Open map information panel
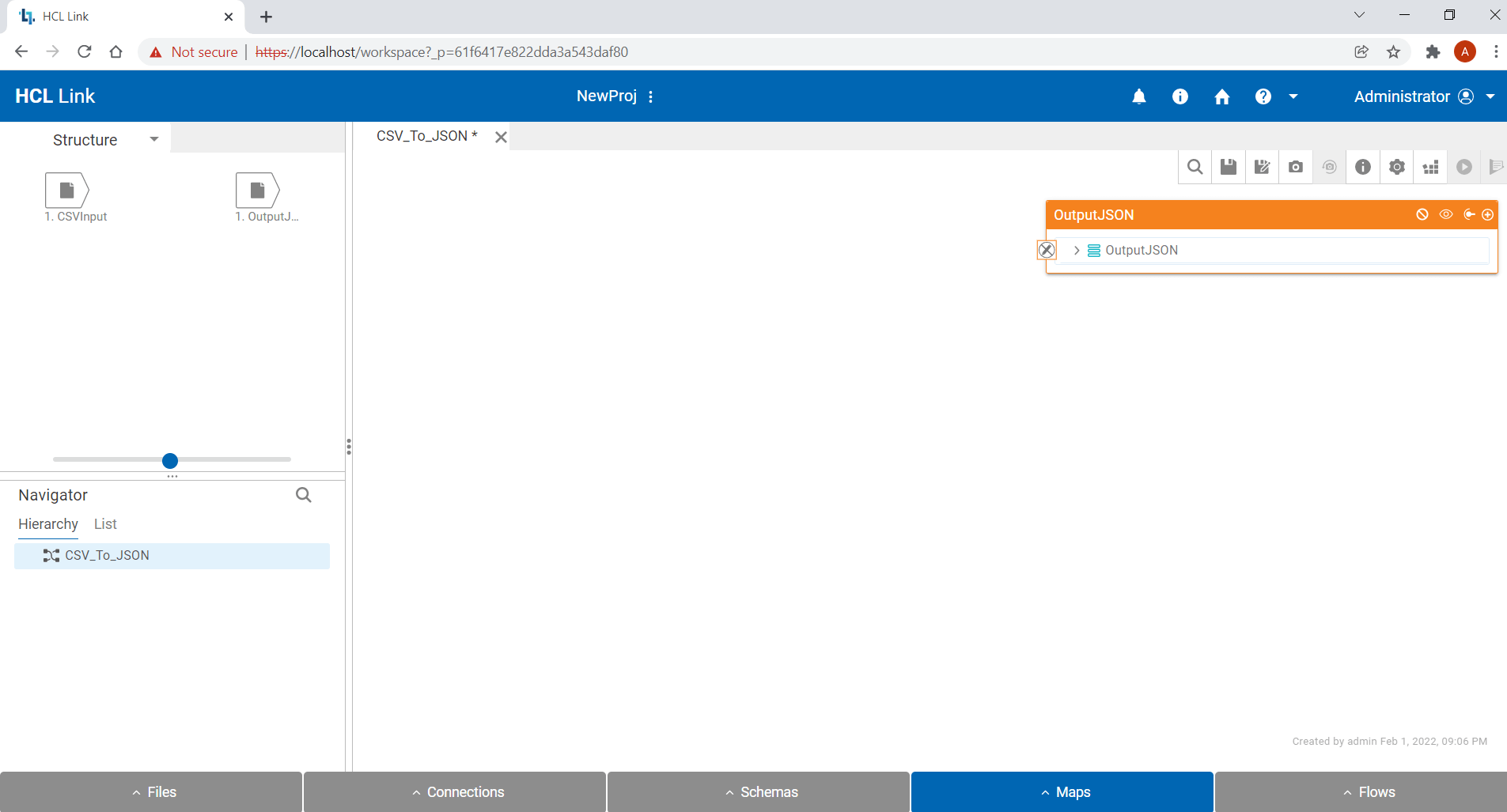The width and height of the screenshot is (1507, 812). coord(1363,167)
